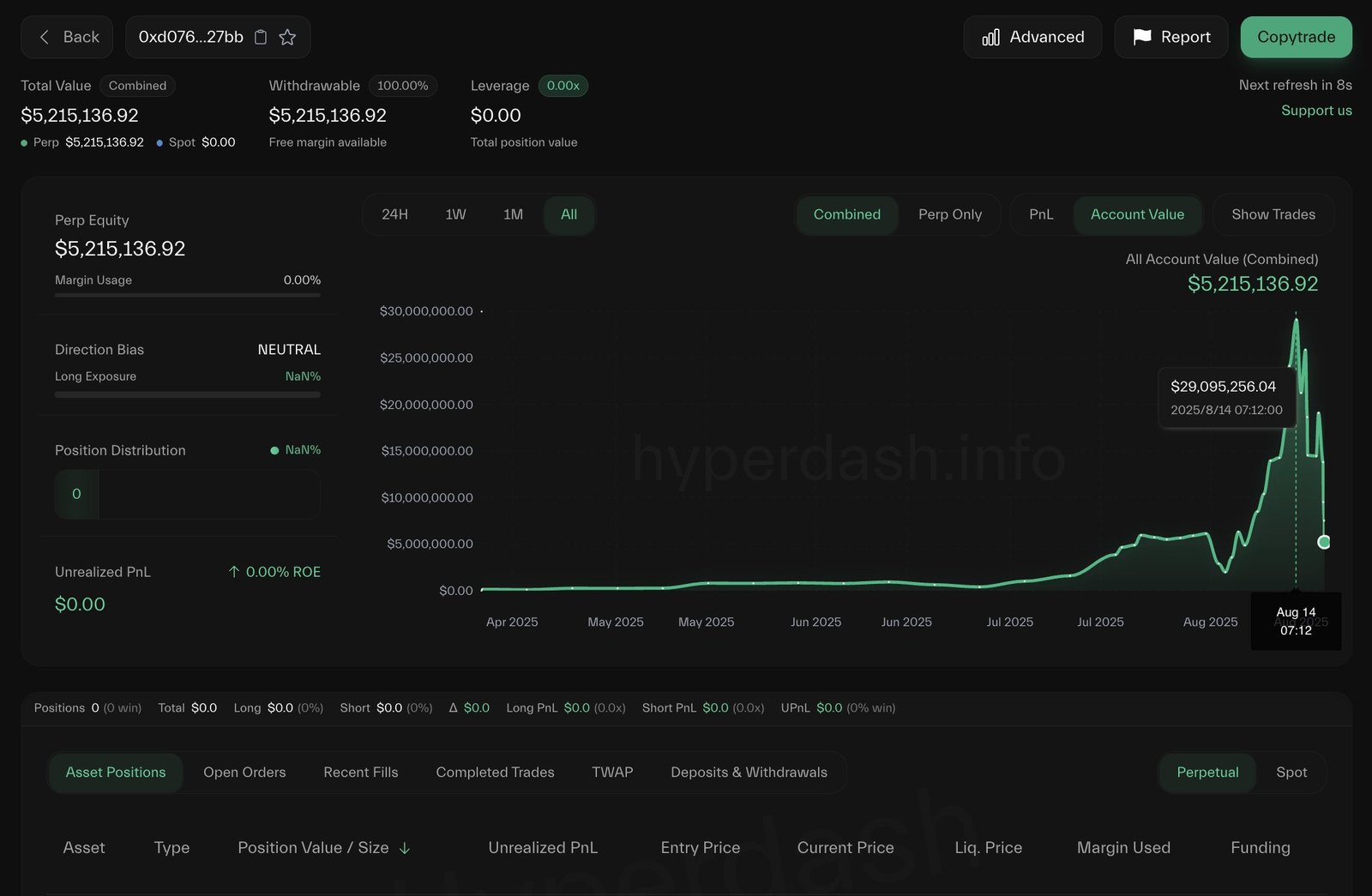Click the flag icon in Report button
Viewport: 1372px width, 896px height.
pos(1142,37)
